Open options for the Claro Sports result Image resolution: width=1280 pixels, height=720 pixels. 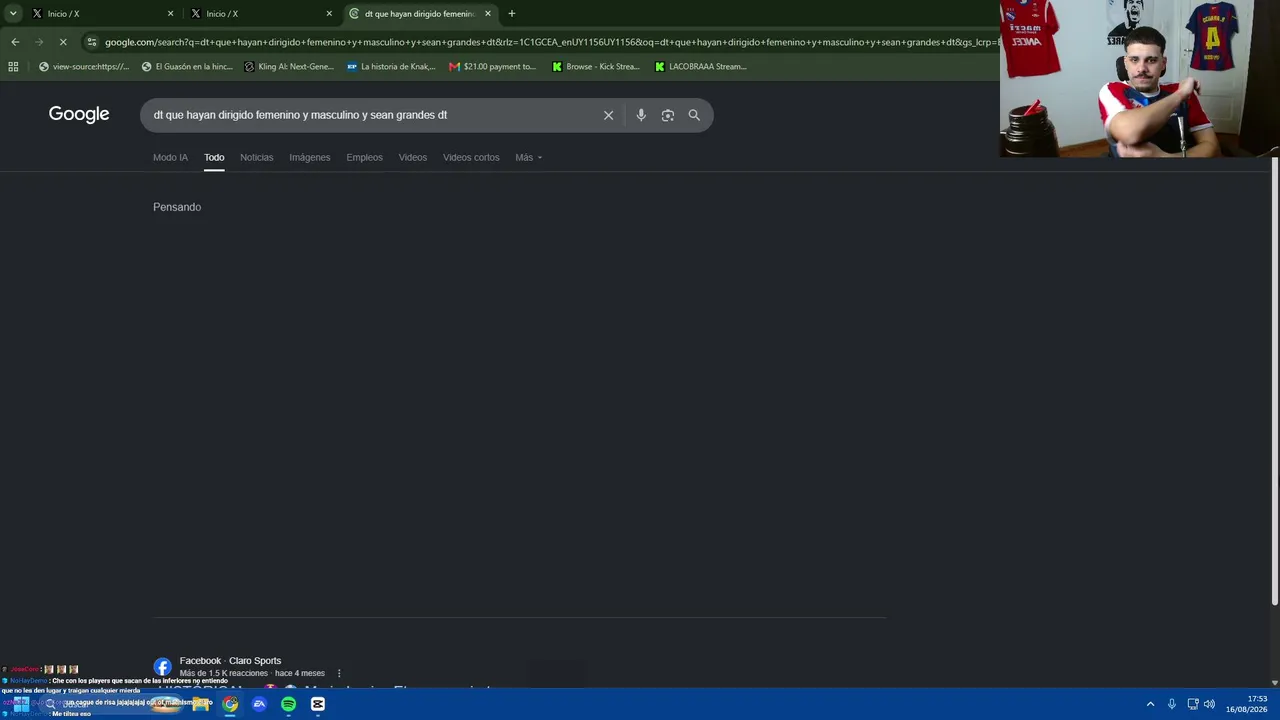(x=339, y=674)
